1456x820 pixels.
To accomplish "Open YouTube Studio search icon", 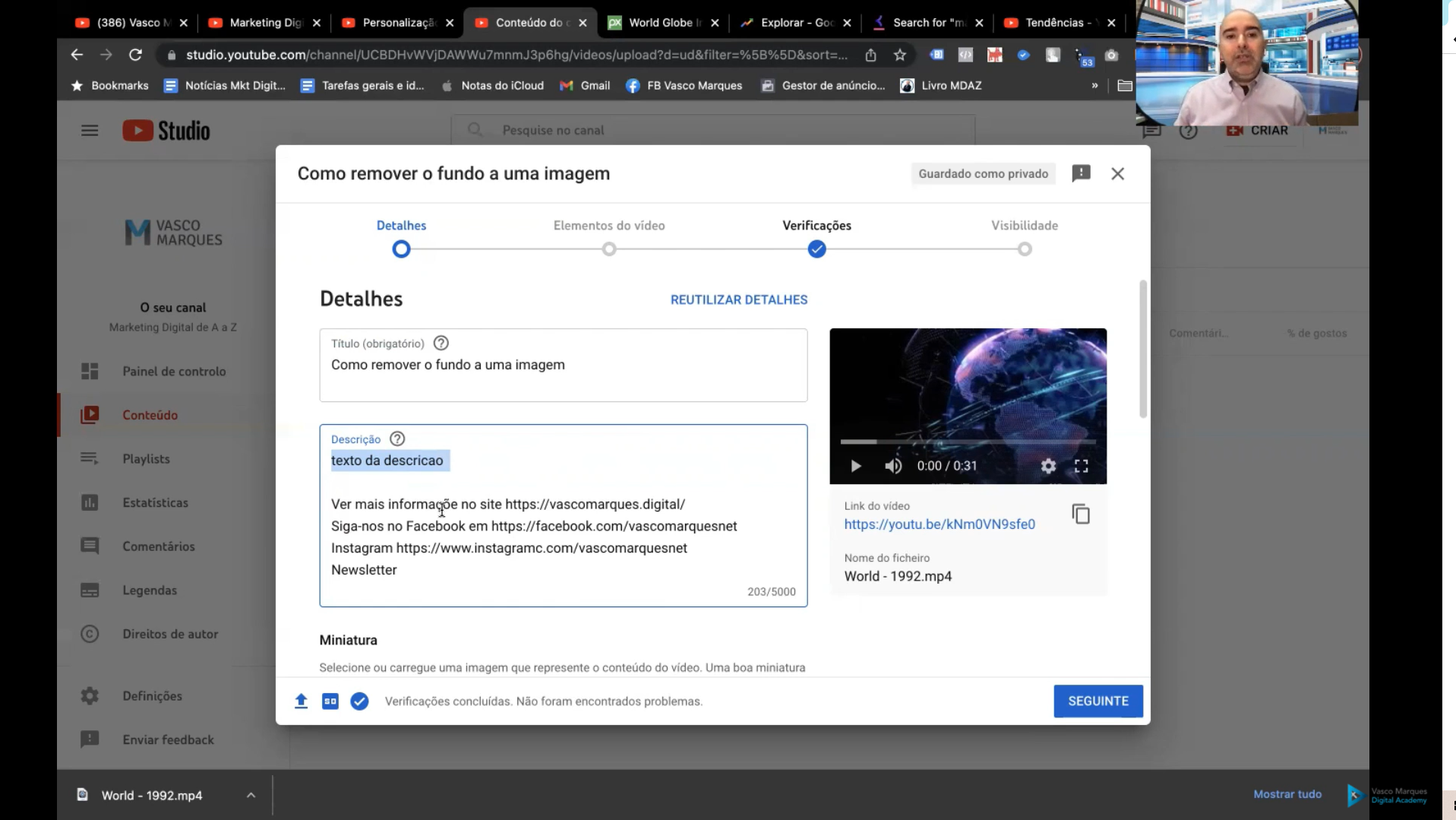I will [476, 130].
